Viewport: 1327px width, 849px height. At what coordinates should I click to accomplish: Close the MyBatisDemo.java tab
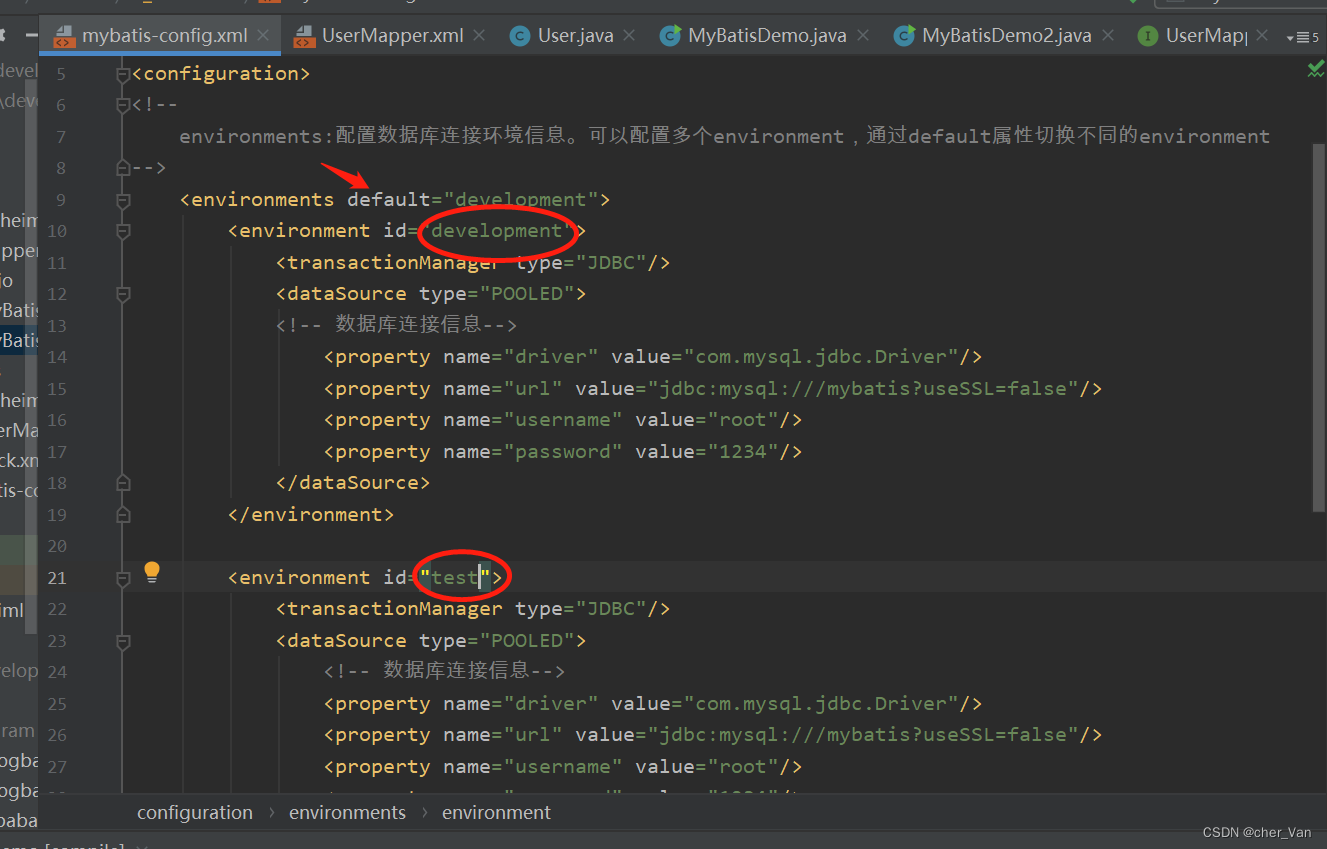[863, 36]
